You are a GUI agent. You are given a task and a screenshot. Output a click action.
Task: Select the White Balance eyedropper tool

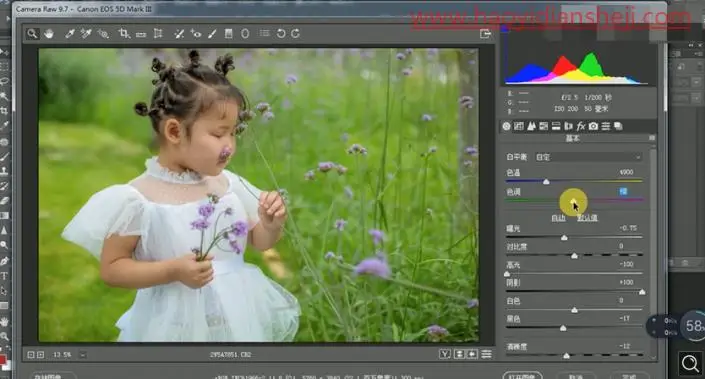(70, 33)
